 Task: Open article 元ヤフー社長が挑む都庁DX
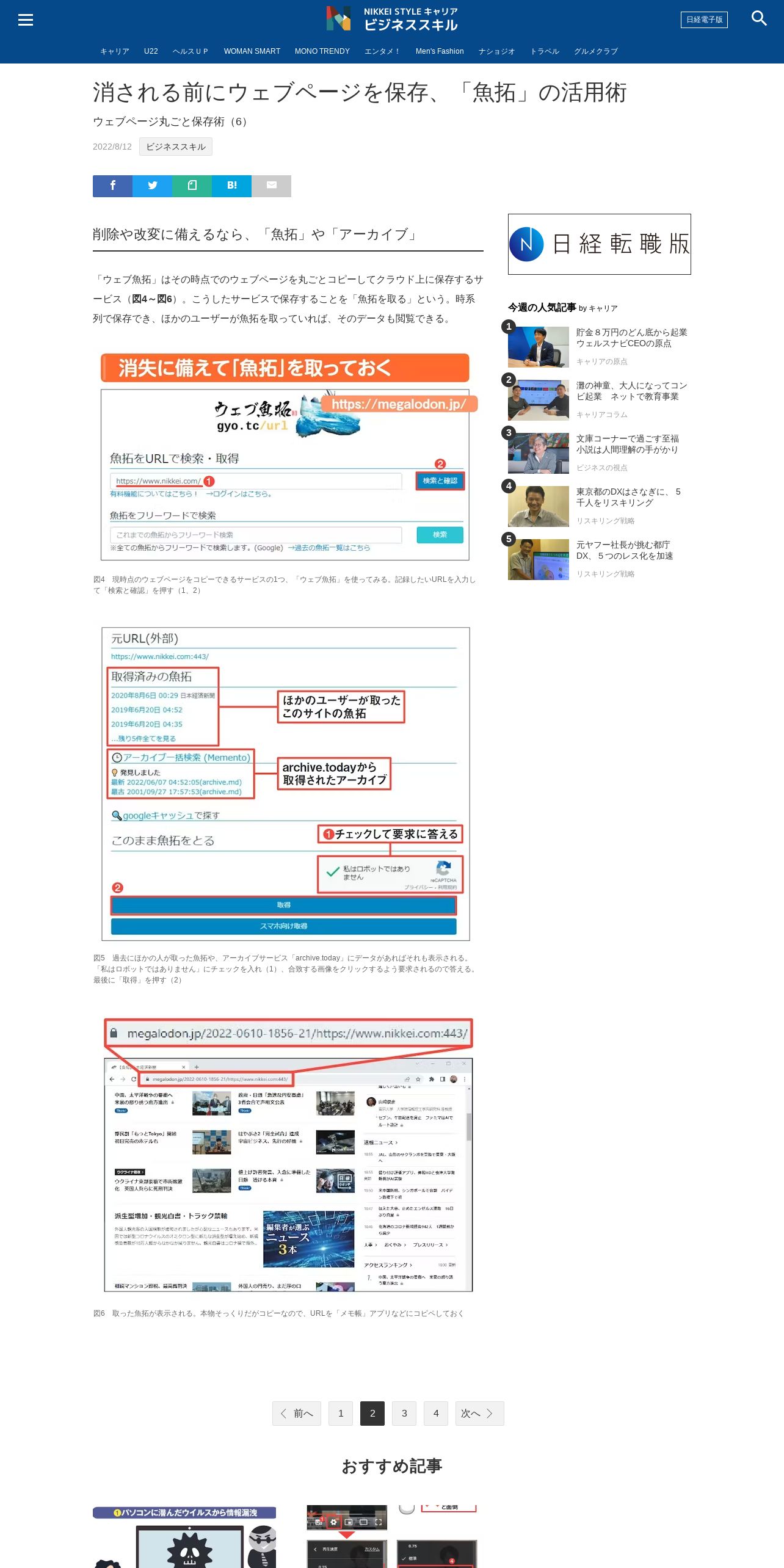pyautogui.click(x=625, y=550)
